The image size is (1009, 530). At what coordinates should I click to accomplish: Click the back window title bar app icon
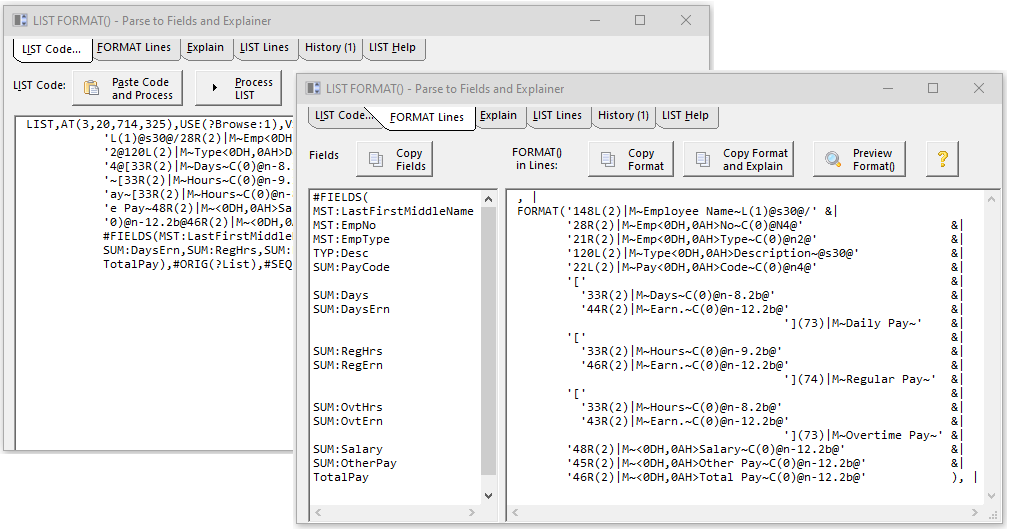coord(20,20)
